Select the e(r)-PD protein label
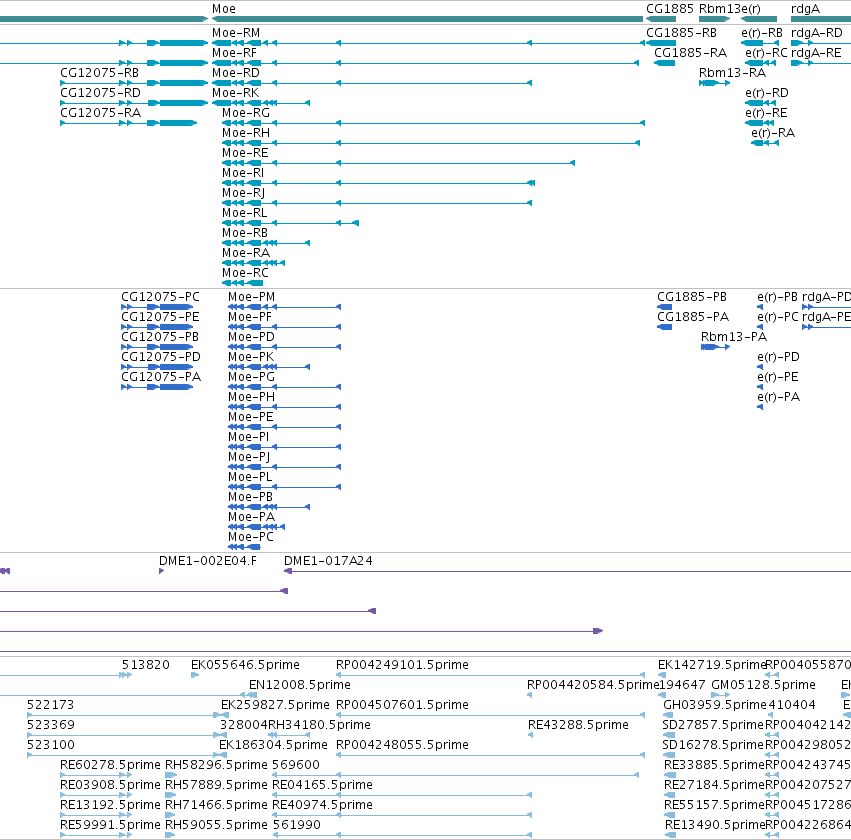The height and width of the screenshot is (840, 851). (x=778, y=357)
